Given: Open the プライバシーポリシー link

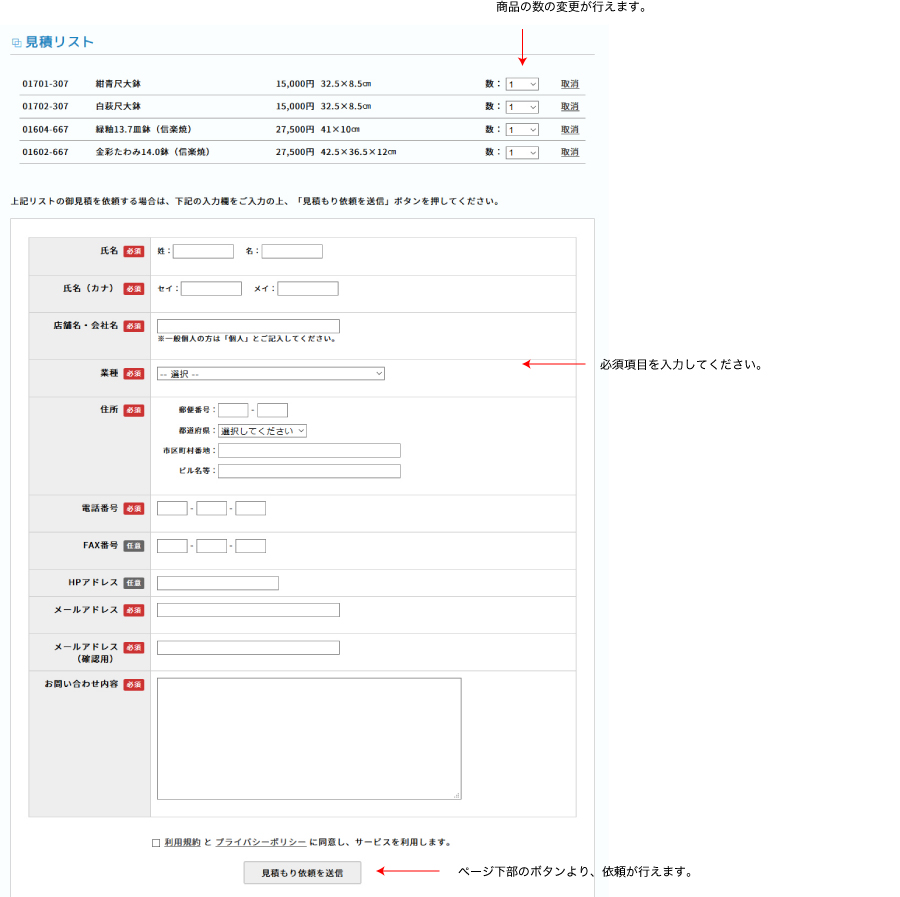Looking at the screenshot, I should pyautogui.click(x=260, y=842).
